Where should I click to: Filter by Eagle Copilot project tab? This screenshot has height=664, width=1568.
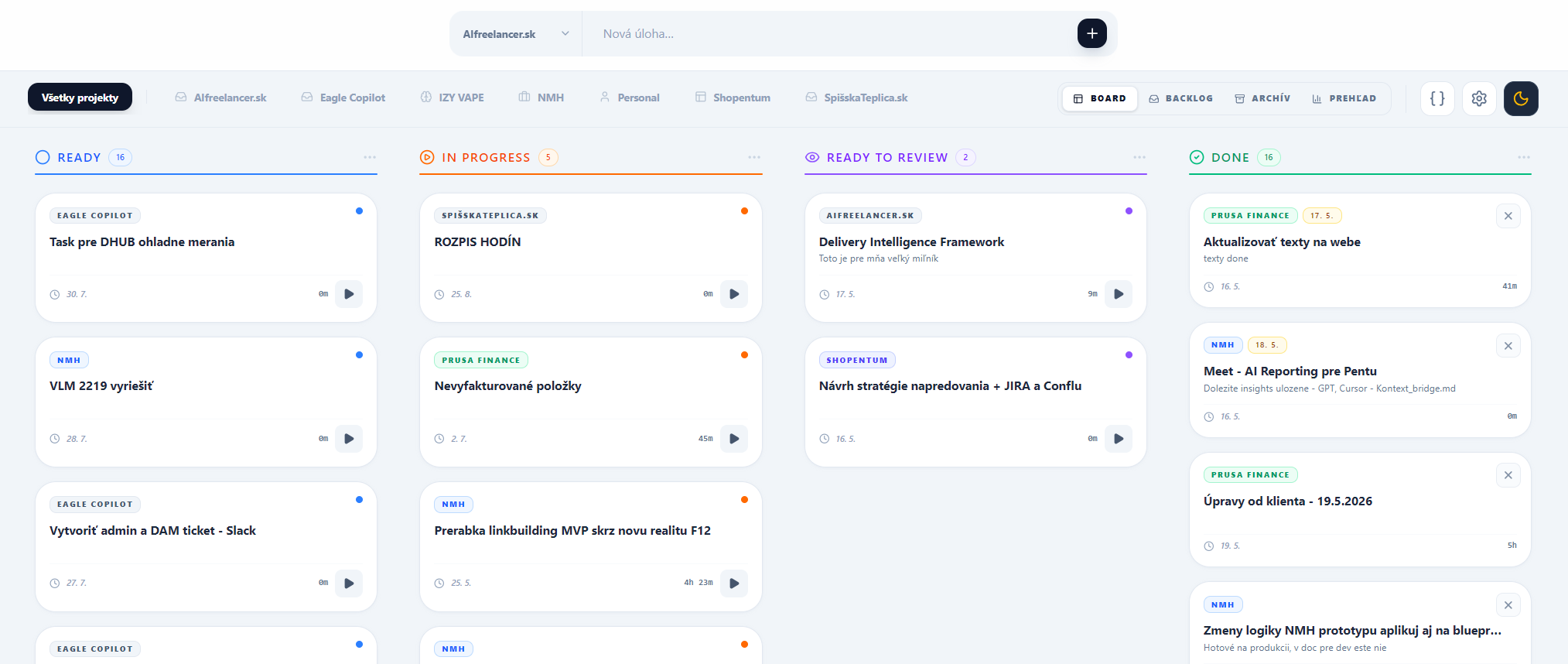343,98
